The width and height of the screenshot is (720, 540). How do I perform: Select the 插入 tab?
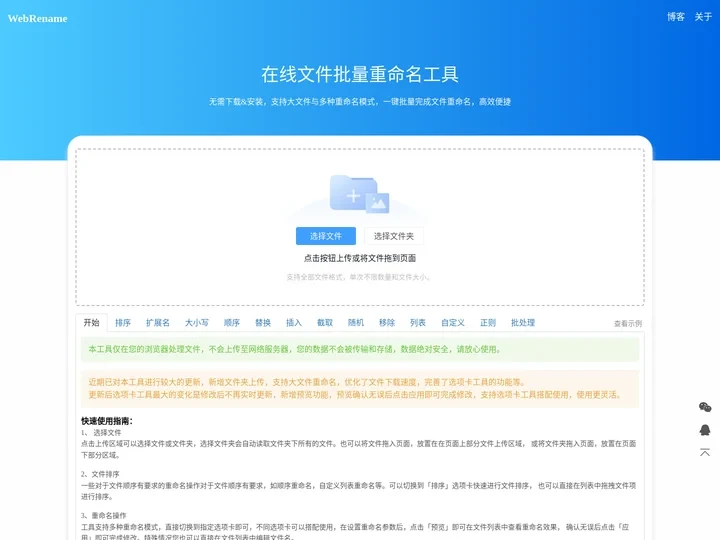tap(293, 323)
